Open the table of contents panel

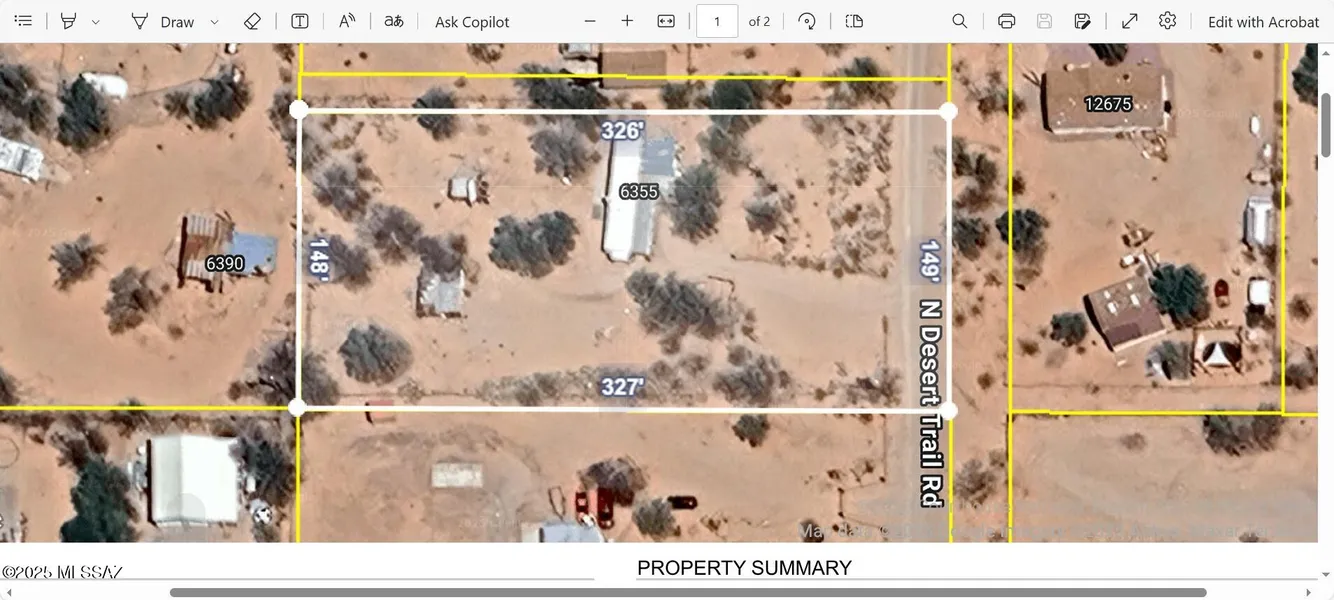click(x=22, y=20)
